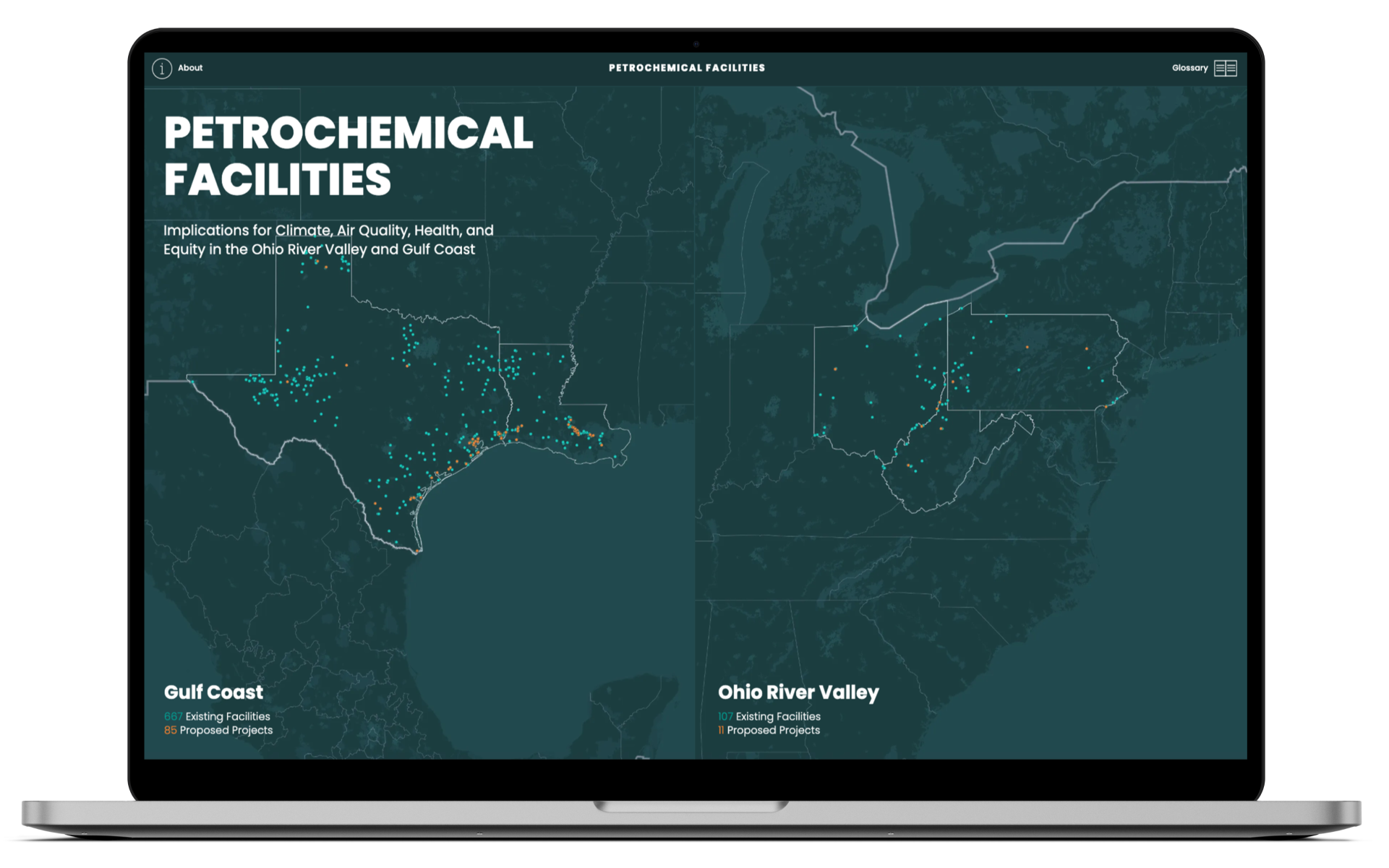Select the Gulf Coast region heading
Image resolution: width=1389 pixels, height=868 pixels.
coord(213,692)
